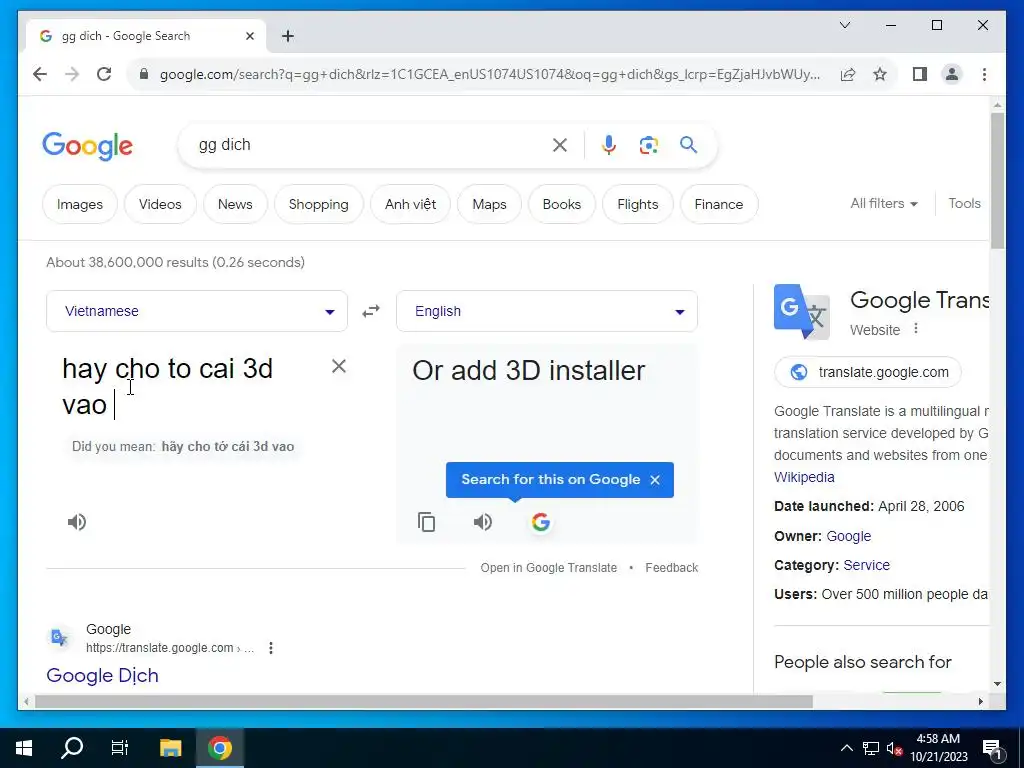Viewport: 1024px width, 768px height.
Task: Select the Maps filter
Action: tap(489, 204)
